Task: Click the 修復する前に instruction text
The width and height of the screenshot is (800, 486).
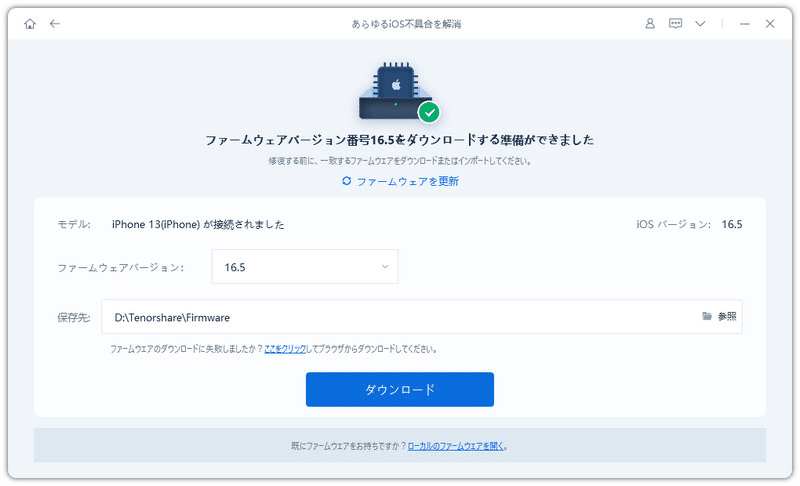Action: [x=400, y=161]
